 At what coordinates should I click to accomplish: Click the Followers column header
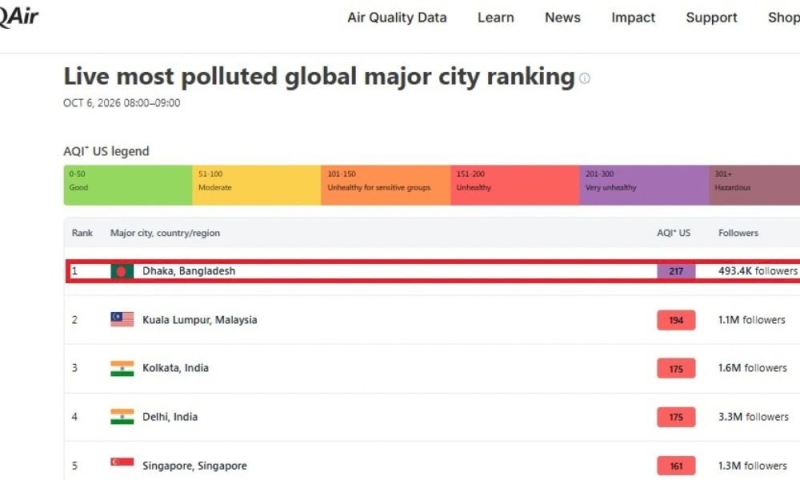738,233
